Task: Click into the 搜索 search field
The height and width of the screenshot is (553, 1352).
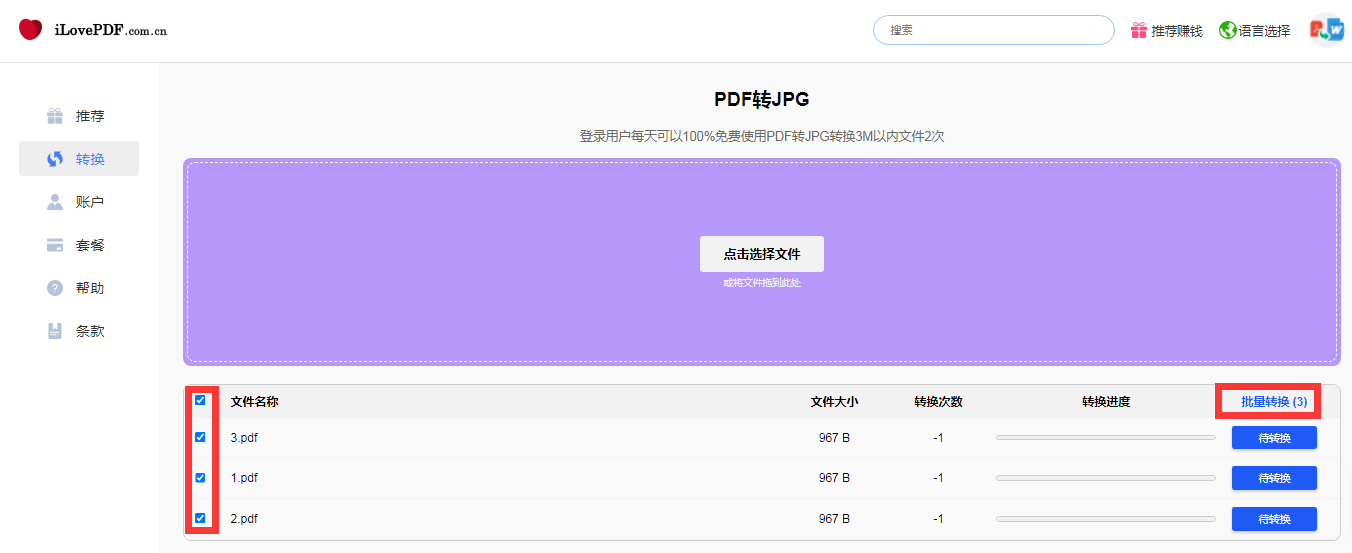Action: tap(993, 30)
